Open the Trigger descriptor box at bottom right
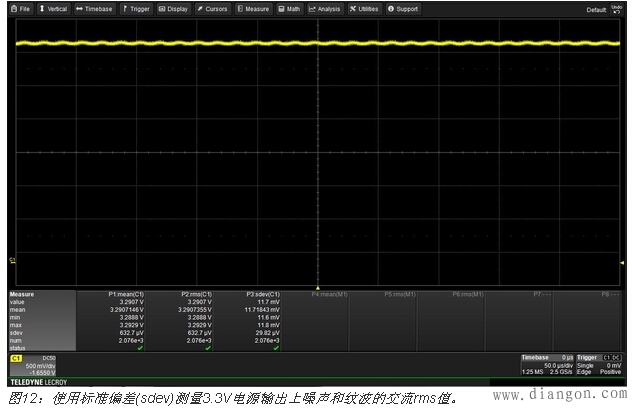 598,364
